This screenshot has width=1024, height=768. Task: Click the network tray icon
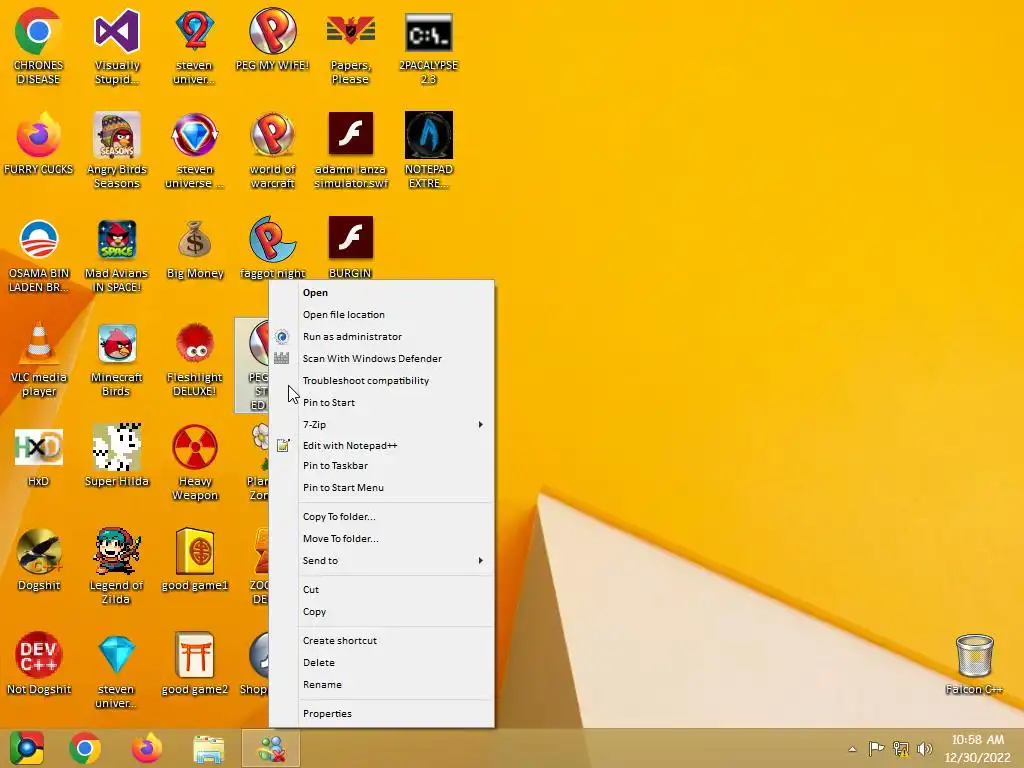pyautogui.click(x=901, y=748)
